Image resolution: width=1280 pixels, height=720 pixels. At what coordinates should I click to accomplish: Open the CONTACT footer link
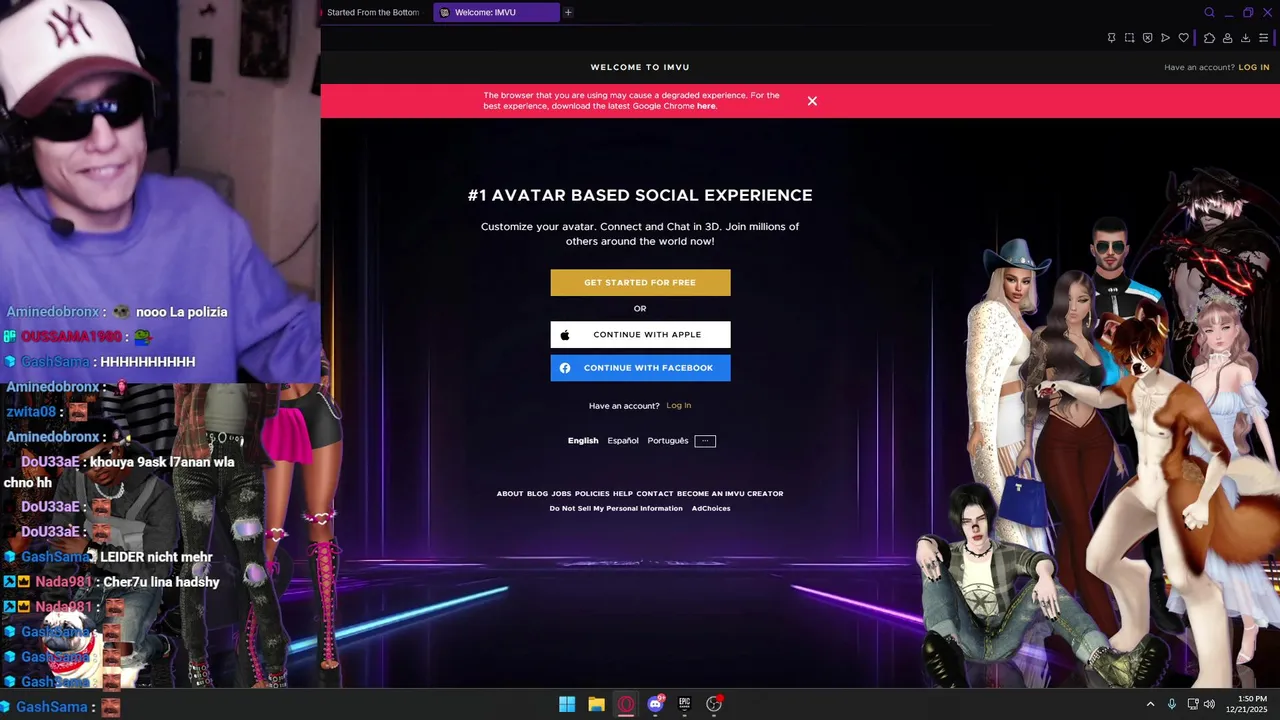[x=655, y=494]
